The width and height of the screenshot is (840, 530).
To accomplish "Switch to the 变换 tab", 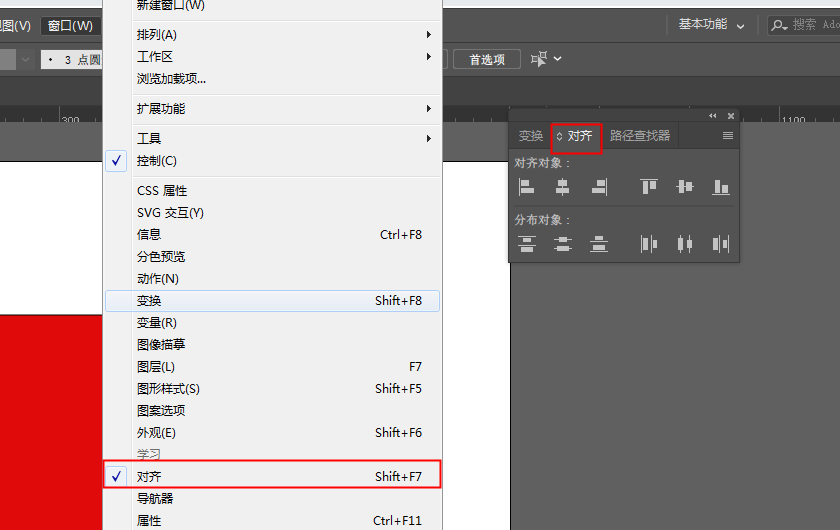I will (530, 136).
